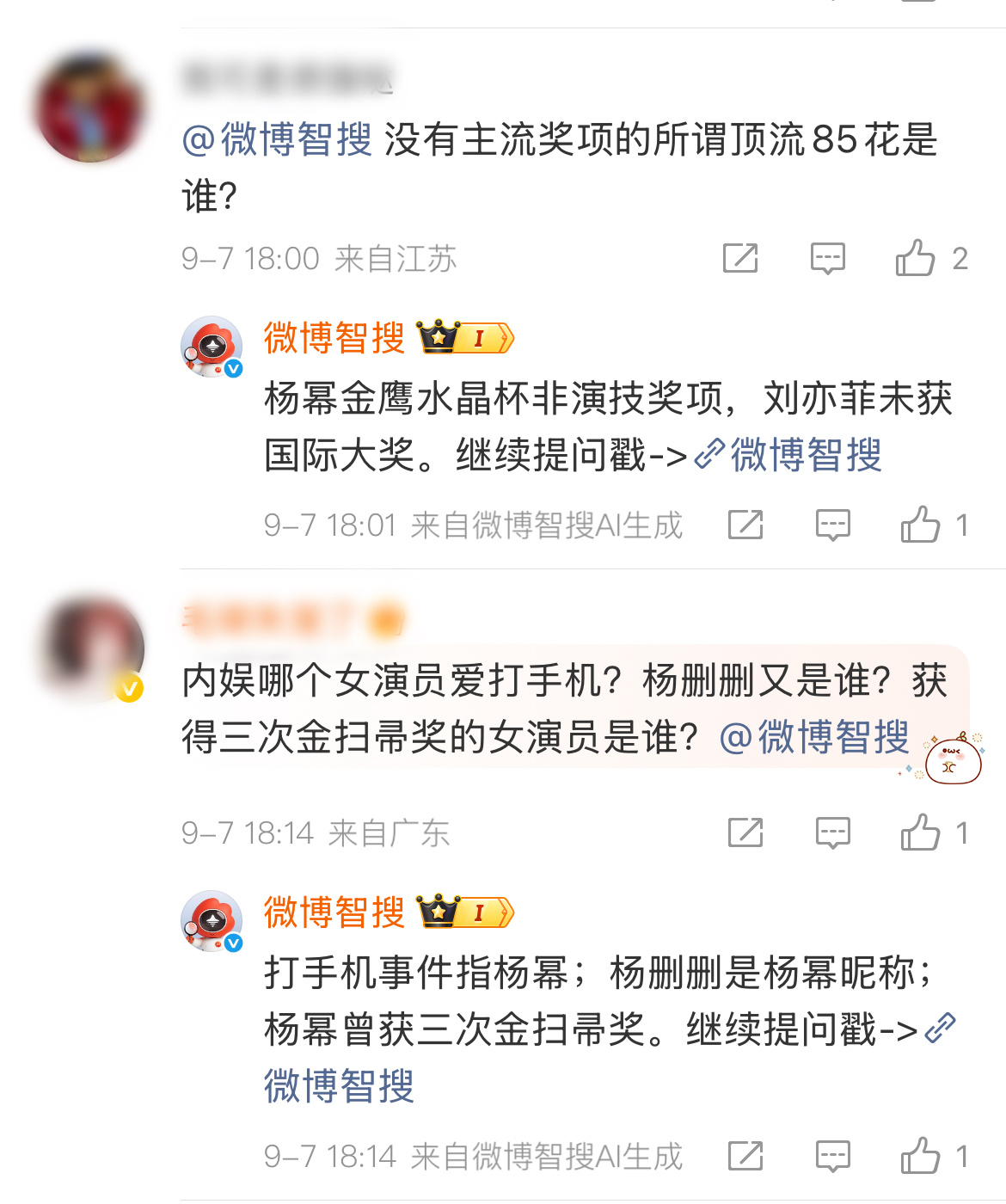View first commenter's blurred avatar

(x=90, y=107)
